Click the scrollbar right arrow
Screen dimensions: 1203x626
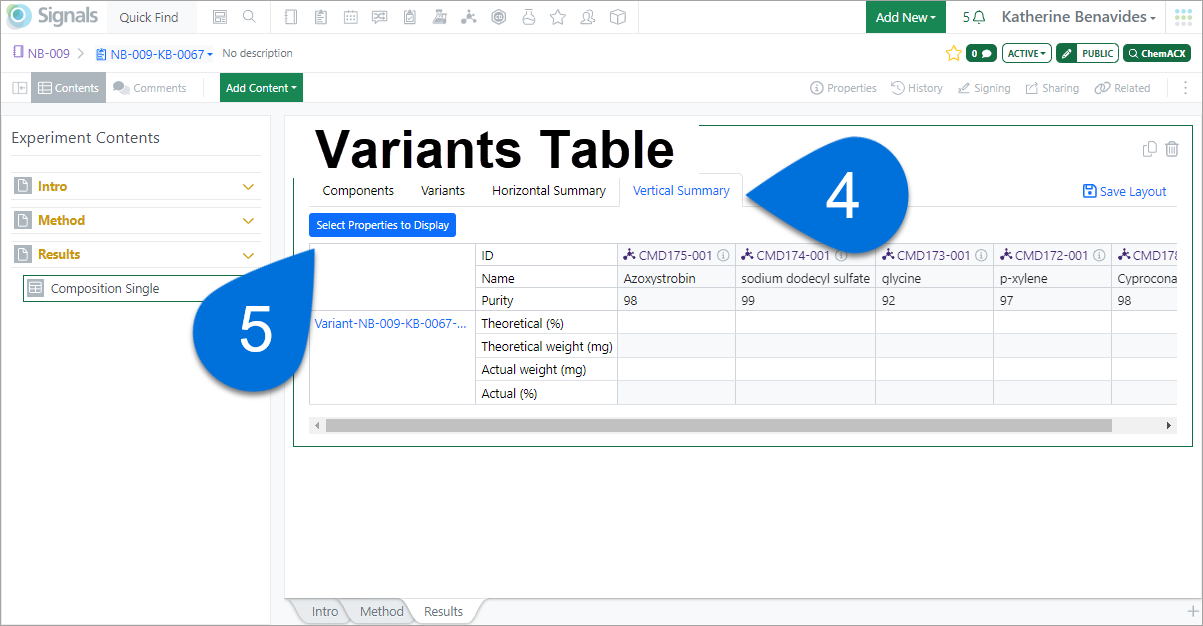point(1168,425)
